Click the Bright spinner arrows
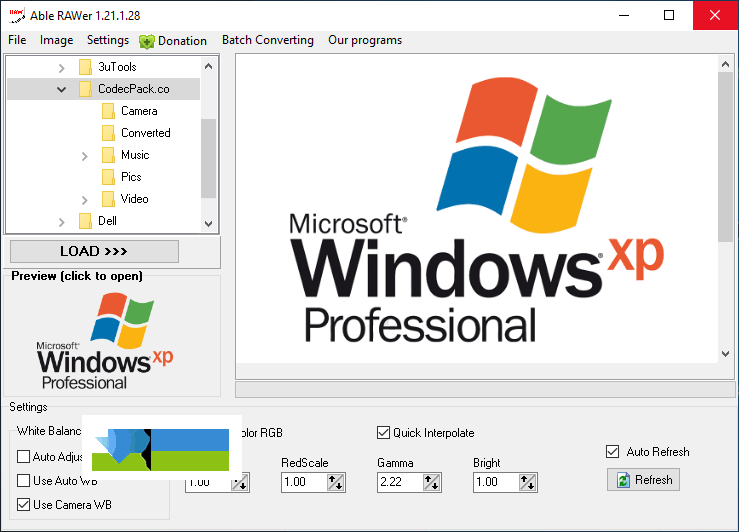The width and height of the screenshot is (739, 532). pos(528,483)
